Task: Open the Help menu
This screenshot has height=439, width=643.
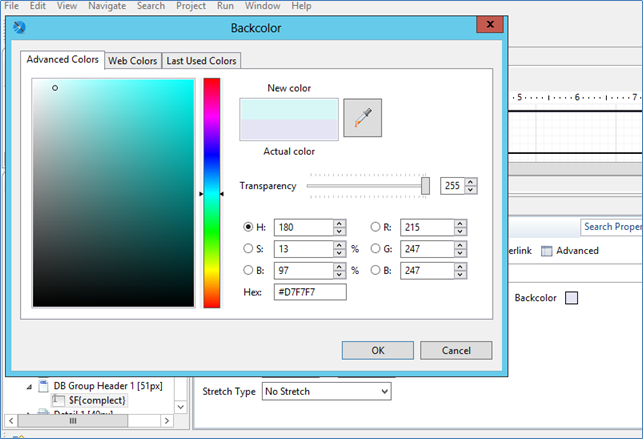Action: click(301, 6)
